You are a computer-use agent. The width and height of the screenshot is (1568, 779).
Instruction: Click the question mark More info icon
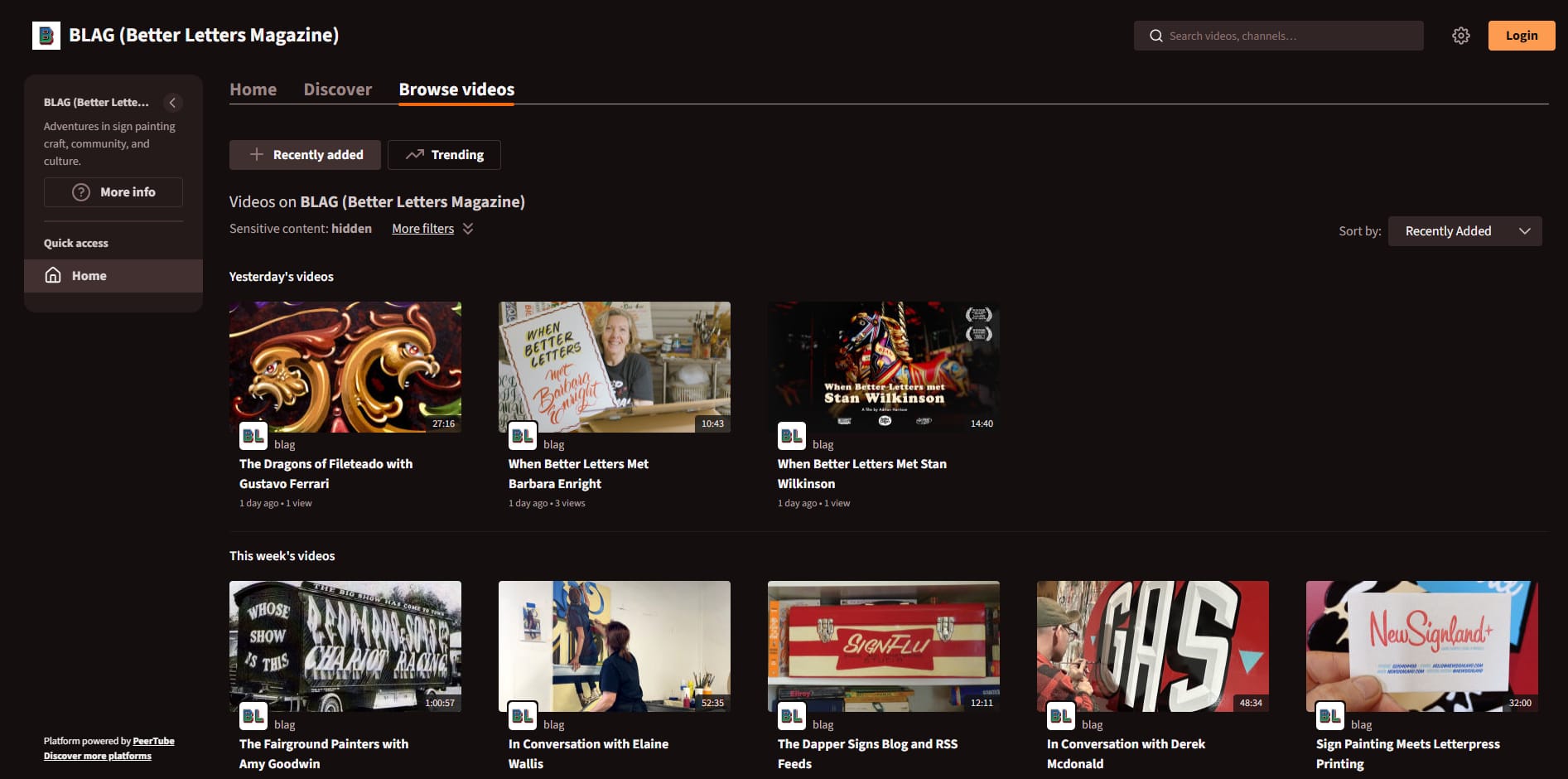[x=81, y=192]
